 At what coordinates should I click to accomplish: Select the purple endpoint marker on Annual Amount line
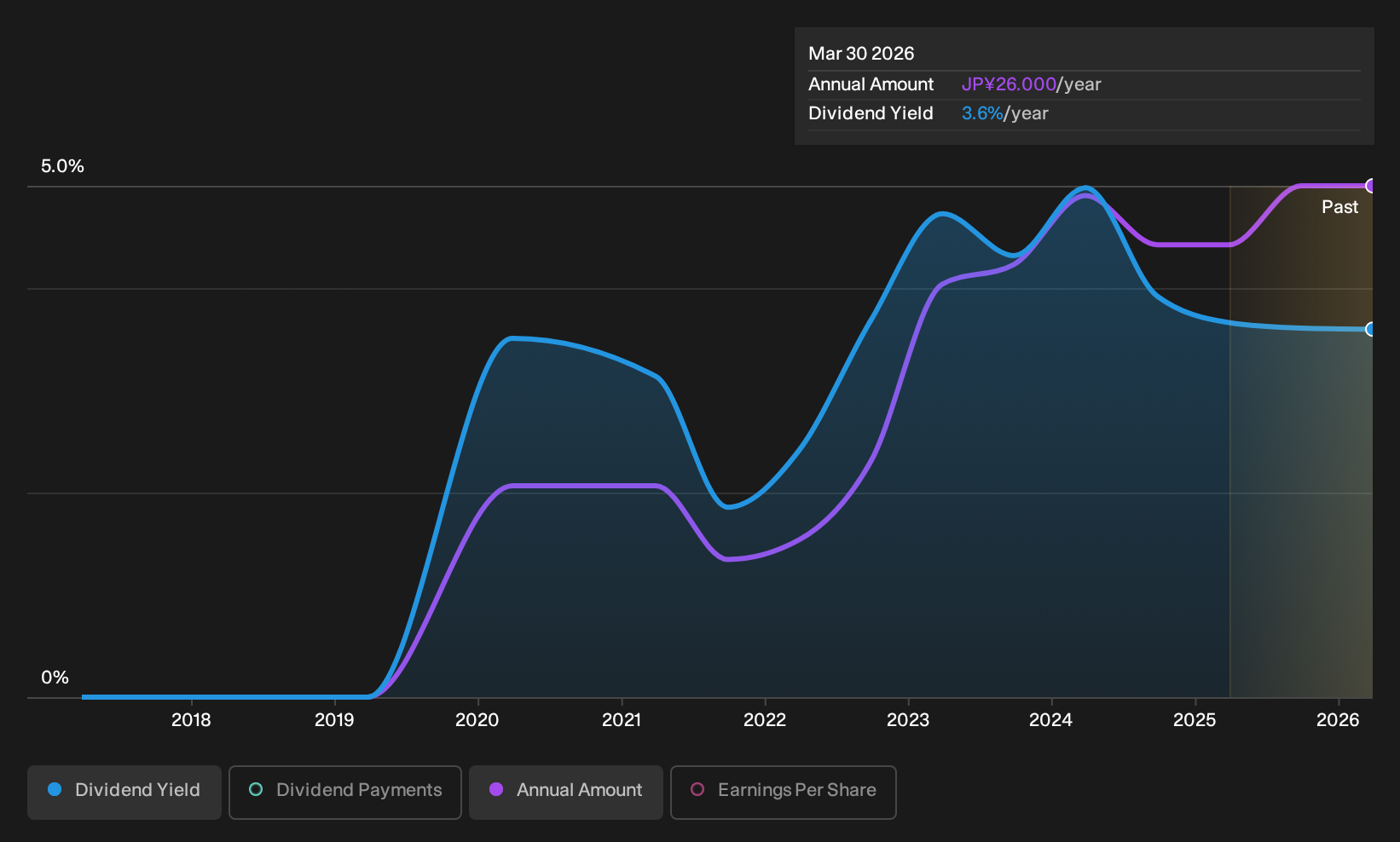[x=1371, y=186]
